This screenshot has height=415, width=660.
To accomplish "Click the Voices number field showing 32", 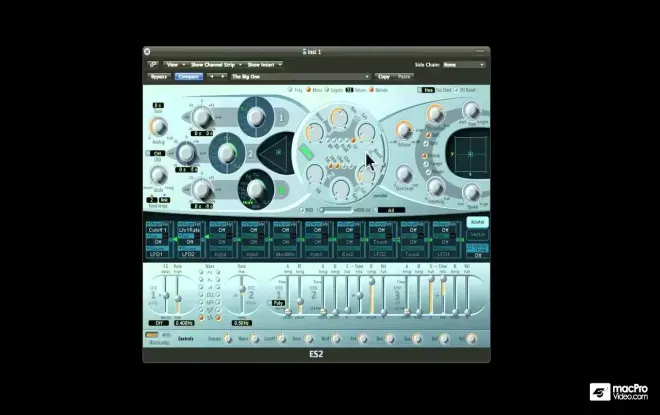I will (x=349, y=90).
